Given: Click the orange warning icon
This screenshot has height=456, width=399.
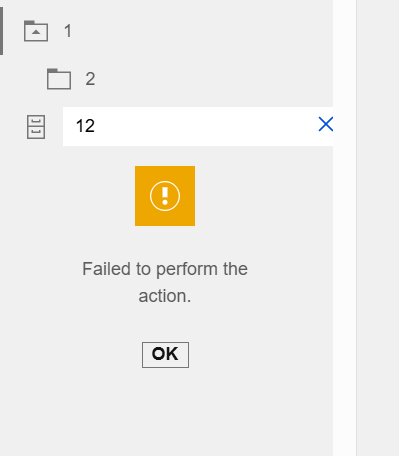Looking at the screenshot, I should tap(165, 196).
